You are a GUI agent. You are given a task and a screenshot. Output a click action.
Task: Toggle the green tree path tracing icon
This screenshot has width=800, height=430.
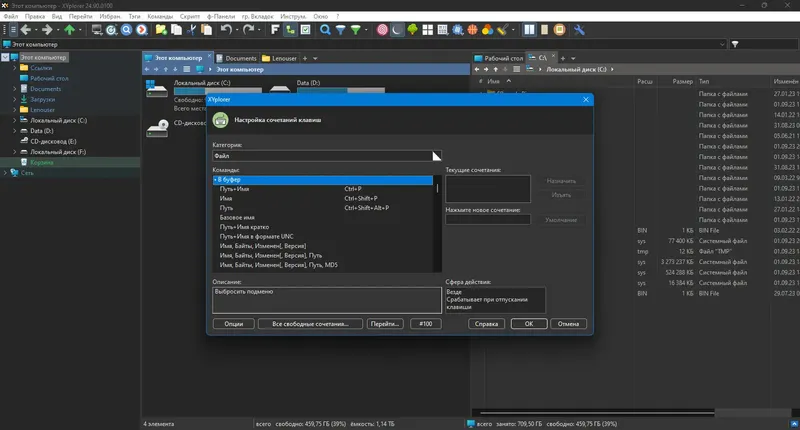pyautogui.click(x=290, y=30)
